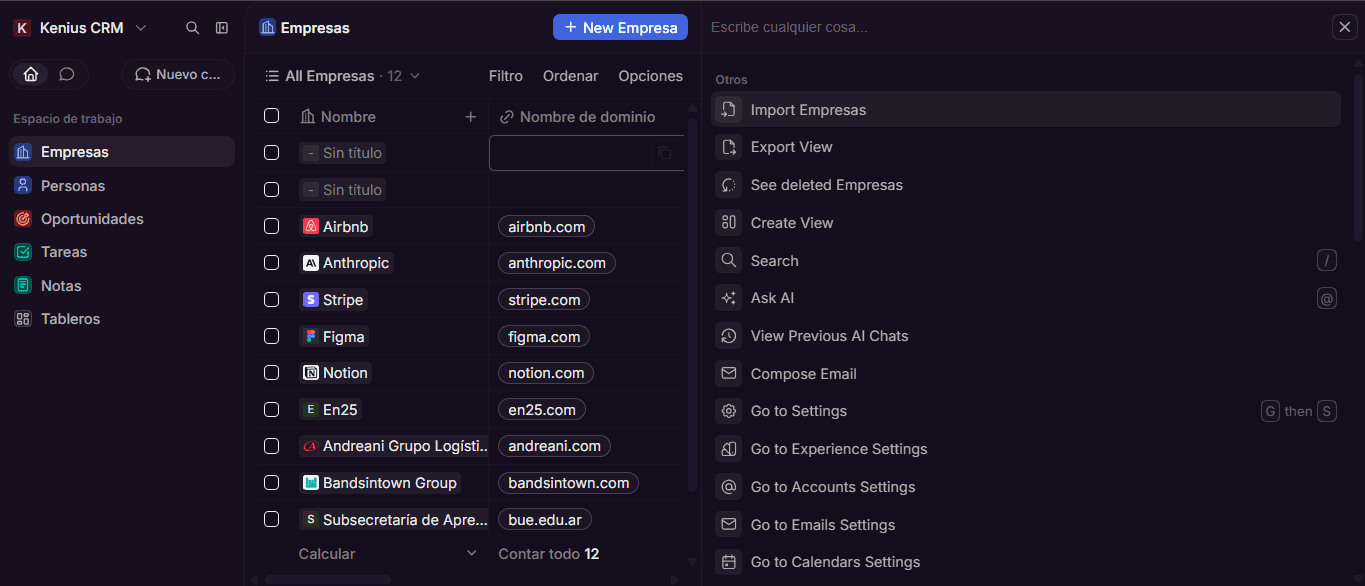Click the Anthropic logo icon
Image resolution: width=1365 pixels, height=586 pixels.
tap(310, 263)
